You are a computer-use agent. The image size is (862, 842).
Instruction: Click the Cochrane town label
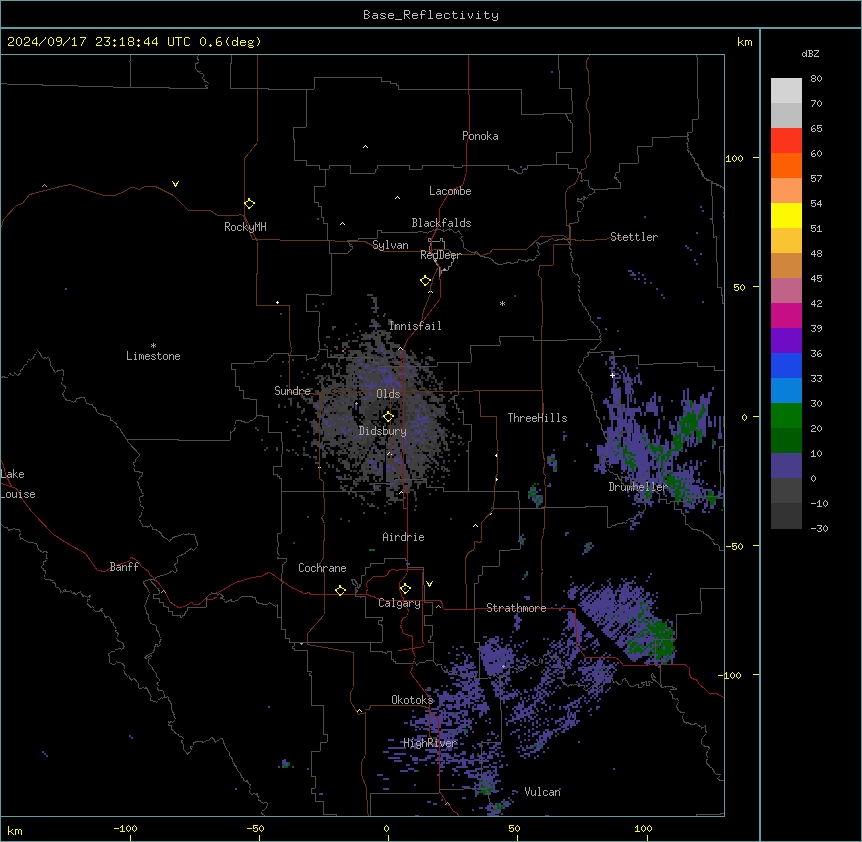(x=322, y=568)
